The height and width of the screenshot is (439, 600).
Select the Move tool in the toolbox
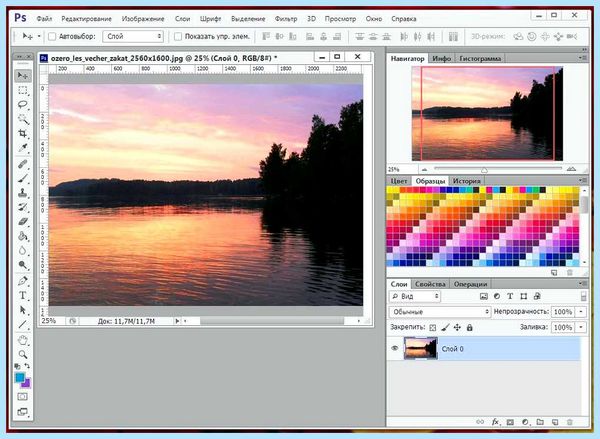click(x=23, y=76)
